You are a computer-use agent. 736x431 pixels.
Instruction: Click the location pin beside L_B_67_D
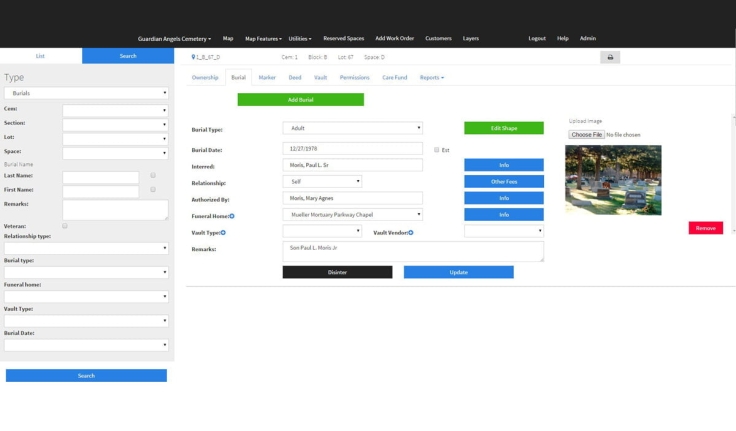193,58
